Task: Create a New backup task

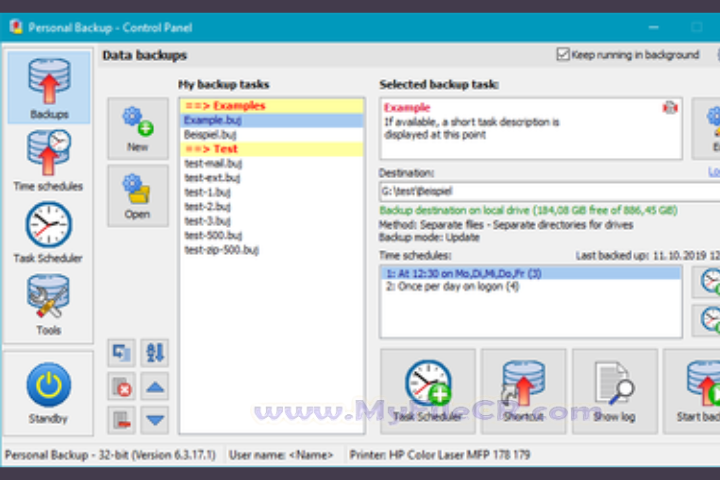Action: point(138,129)
